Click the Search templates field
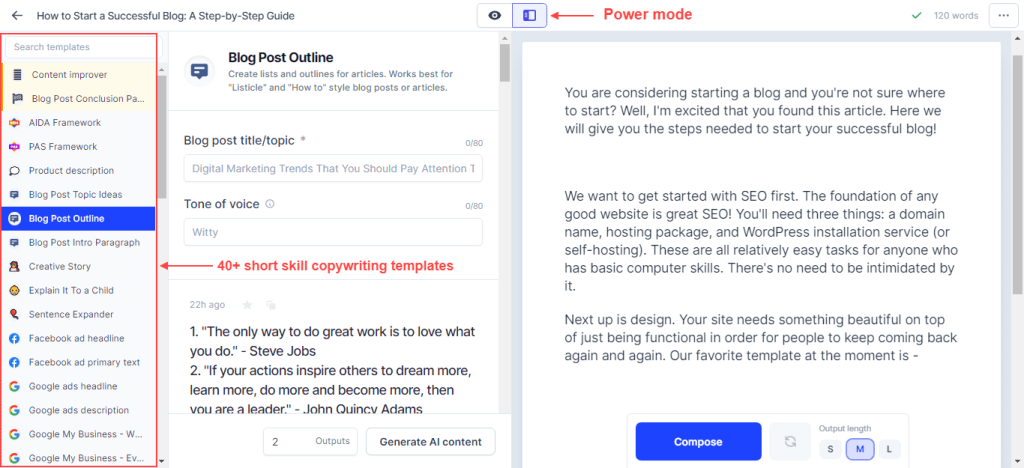1024x468 pixels. [x=80, y=47]
